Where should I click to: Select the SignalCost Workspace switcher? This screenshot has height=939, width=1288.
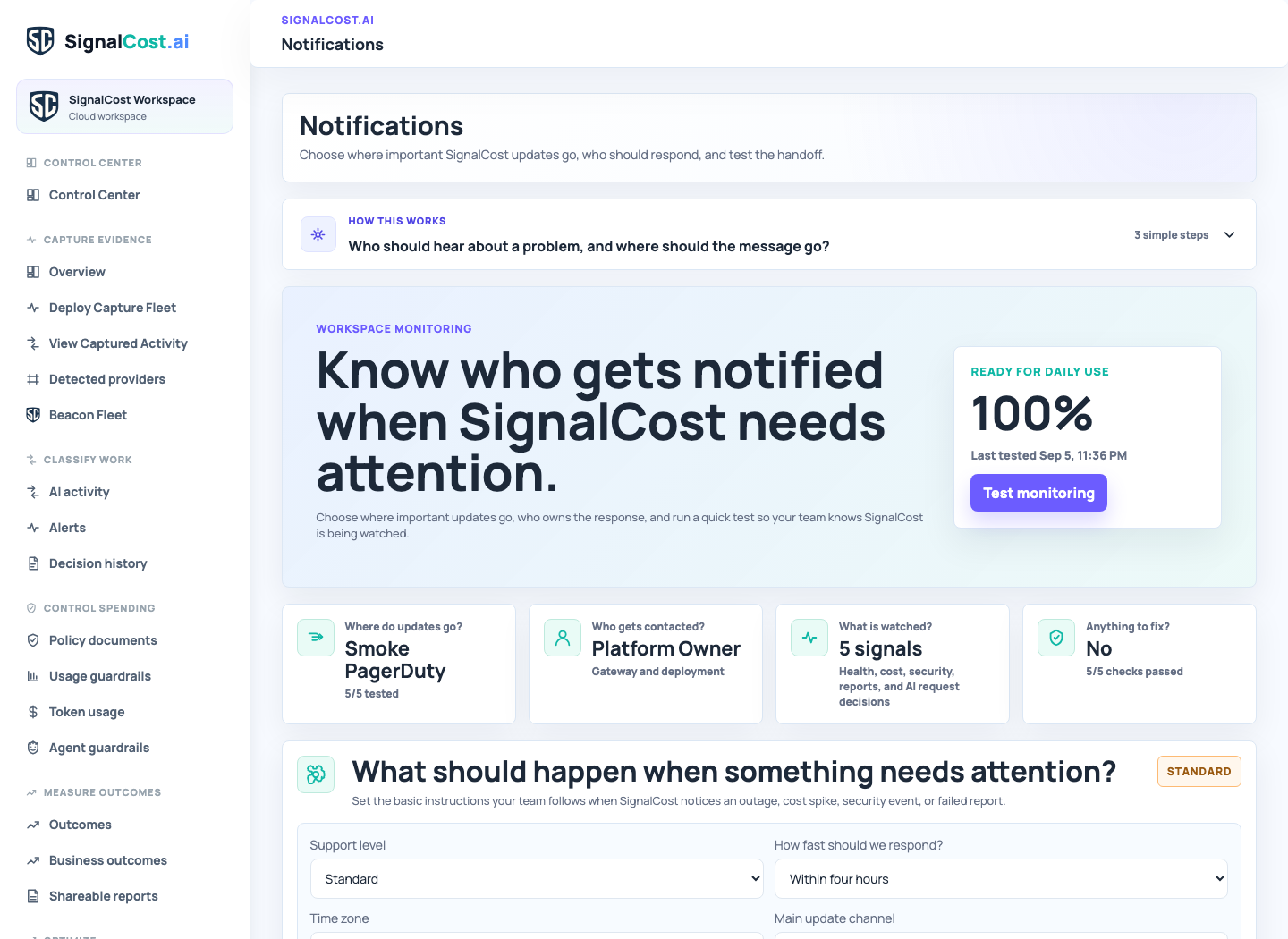[124, 106]
